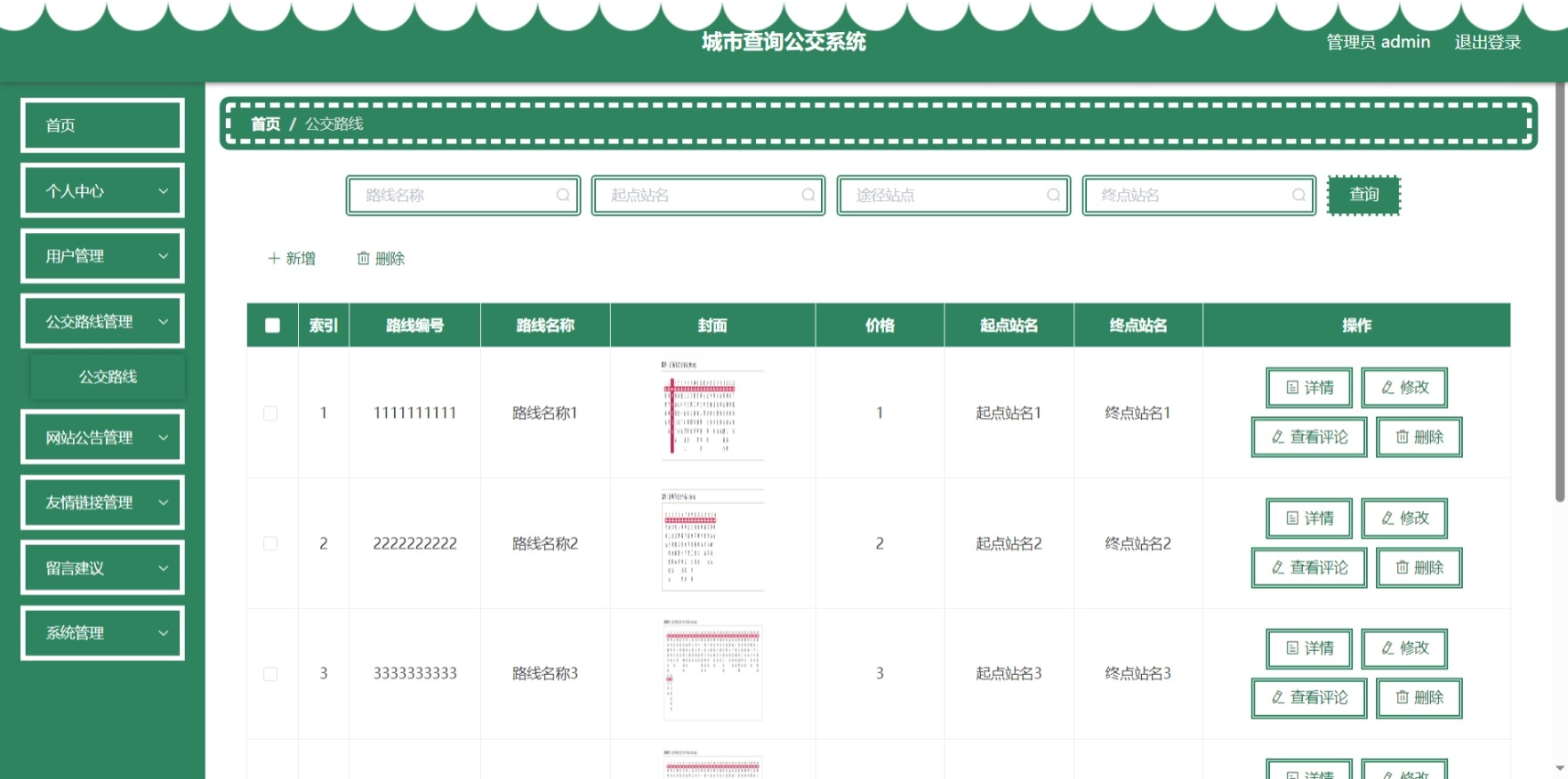View comments 查看评论 for 路线名称1
Screen dimensions: 1568x779
pos(1309,438)
